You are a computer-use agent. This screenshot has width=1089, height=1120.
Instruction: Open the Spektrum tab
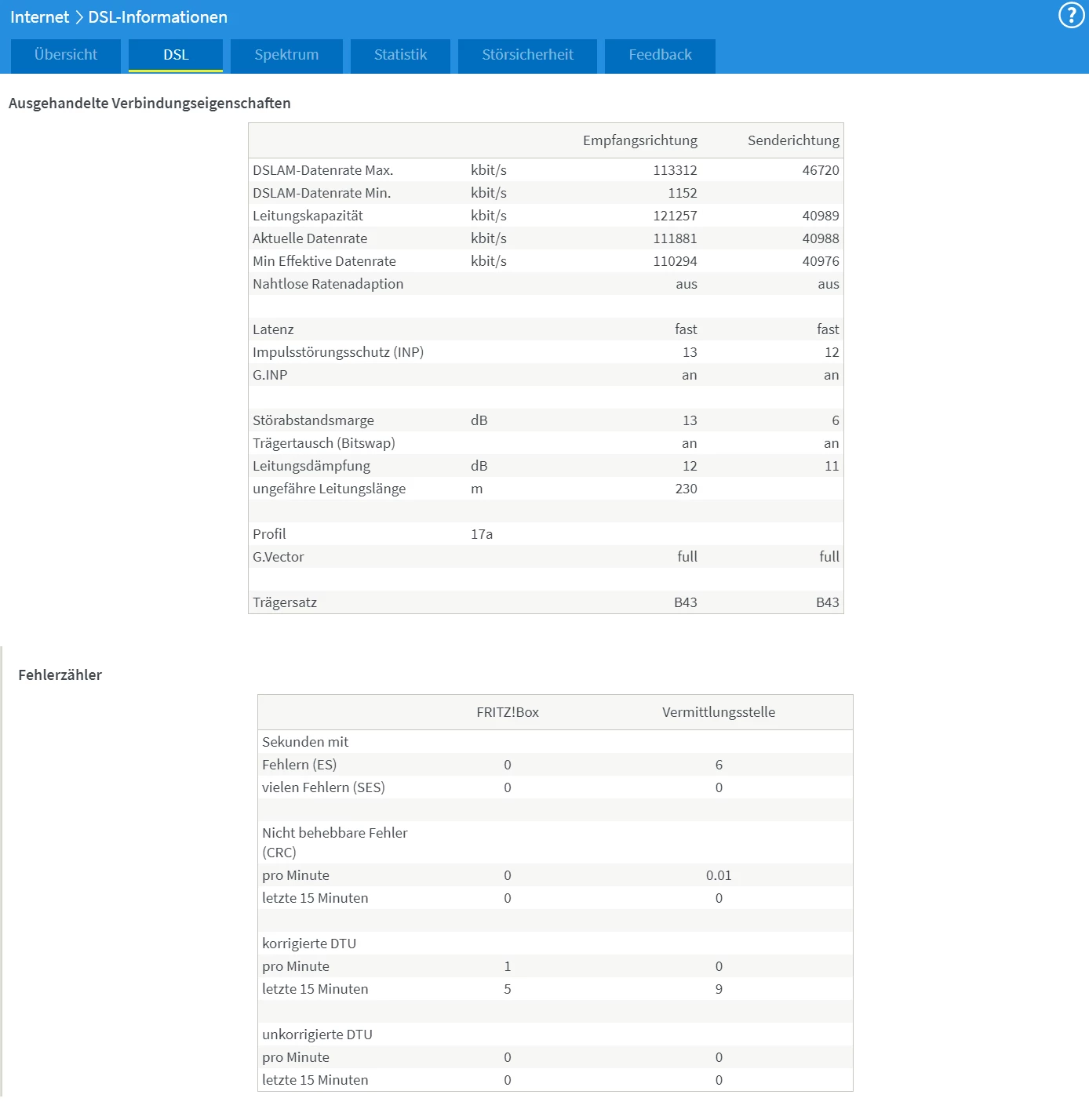coord(286,55)
